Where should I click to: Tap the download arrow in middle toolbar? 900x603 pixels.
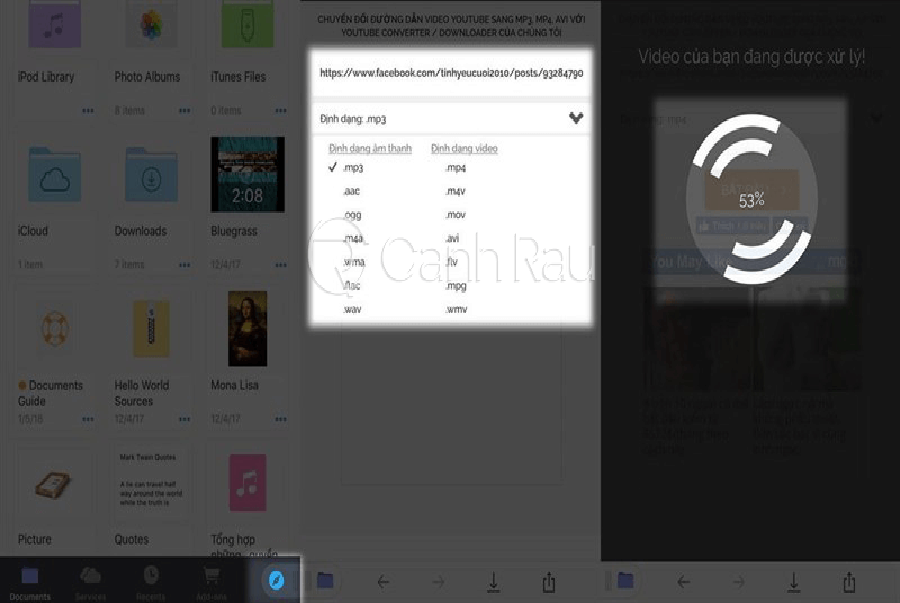pos(493,581)
